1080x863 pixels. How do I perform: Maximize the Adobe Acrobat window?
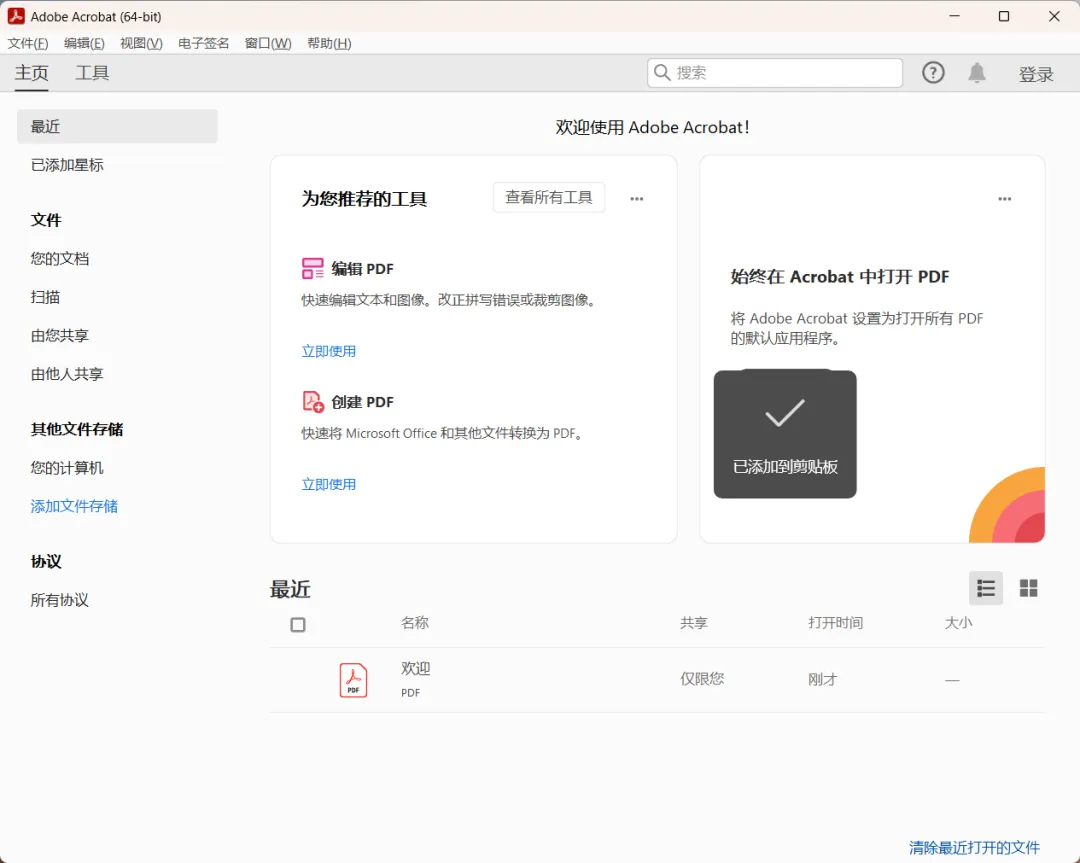(1004, 16)
